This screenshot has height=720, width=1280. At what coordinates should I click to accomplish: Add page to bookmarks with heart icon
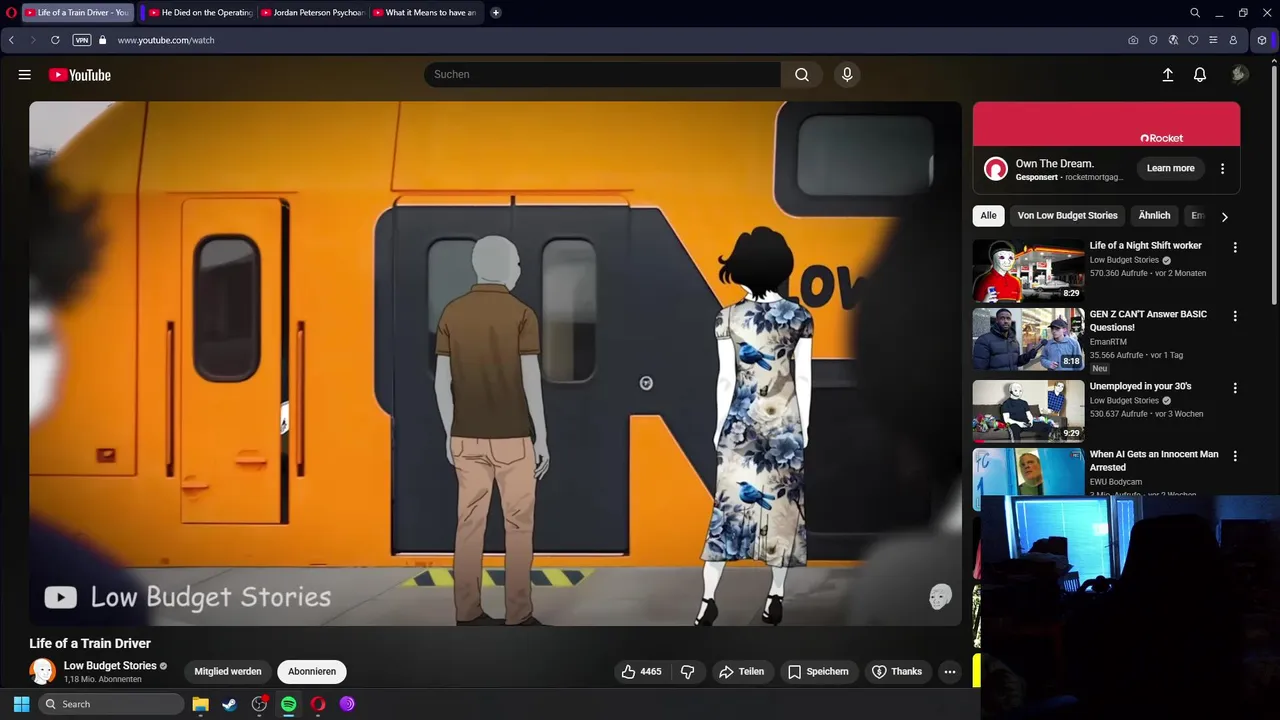click(1193, 40)
